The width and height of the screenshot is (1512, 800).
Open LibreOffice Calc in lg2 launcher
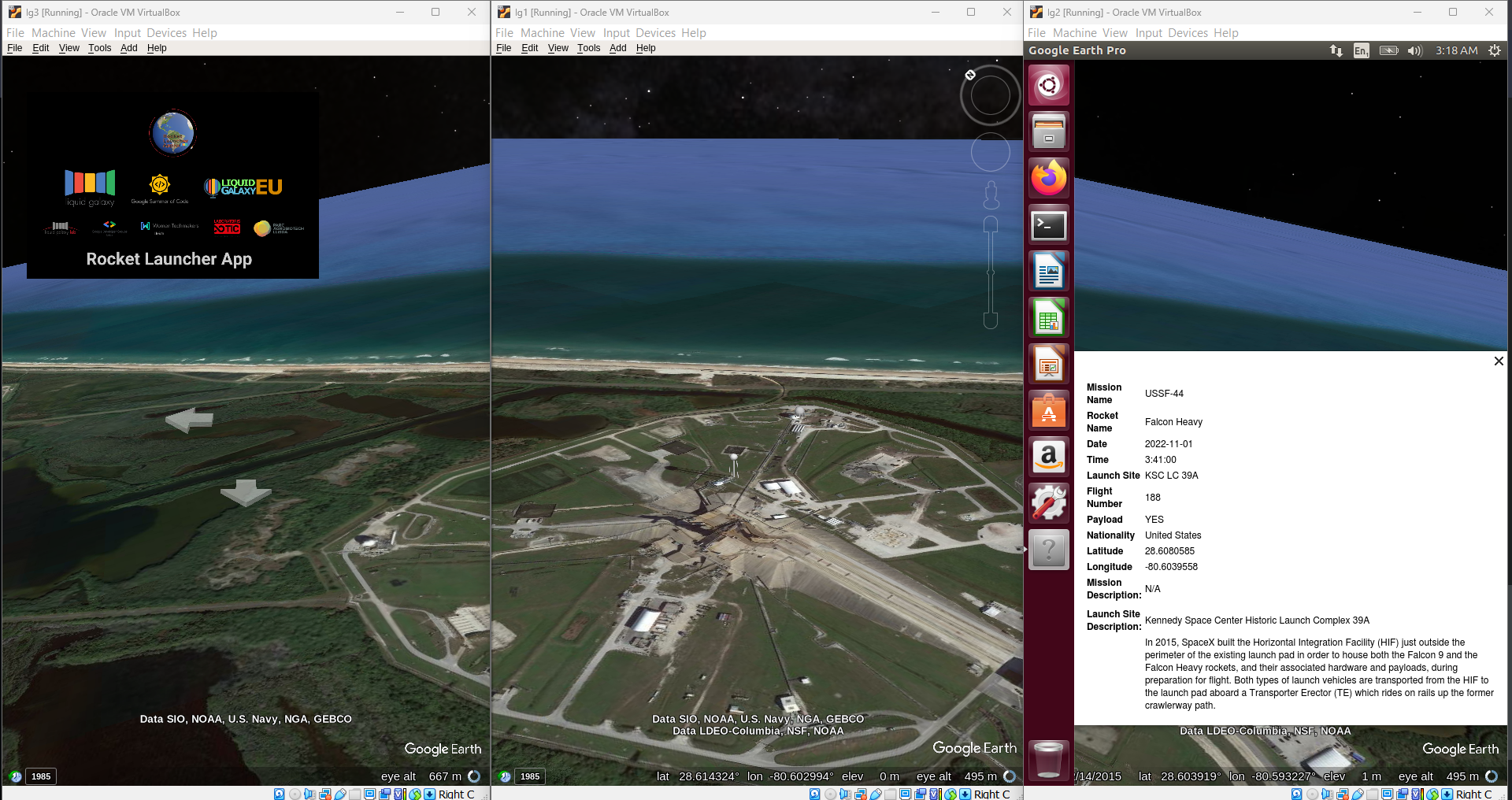(x=1049, y=318)
